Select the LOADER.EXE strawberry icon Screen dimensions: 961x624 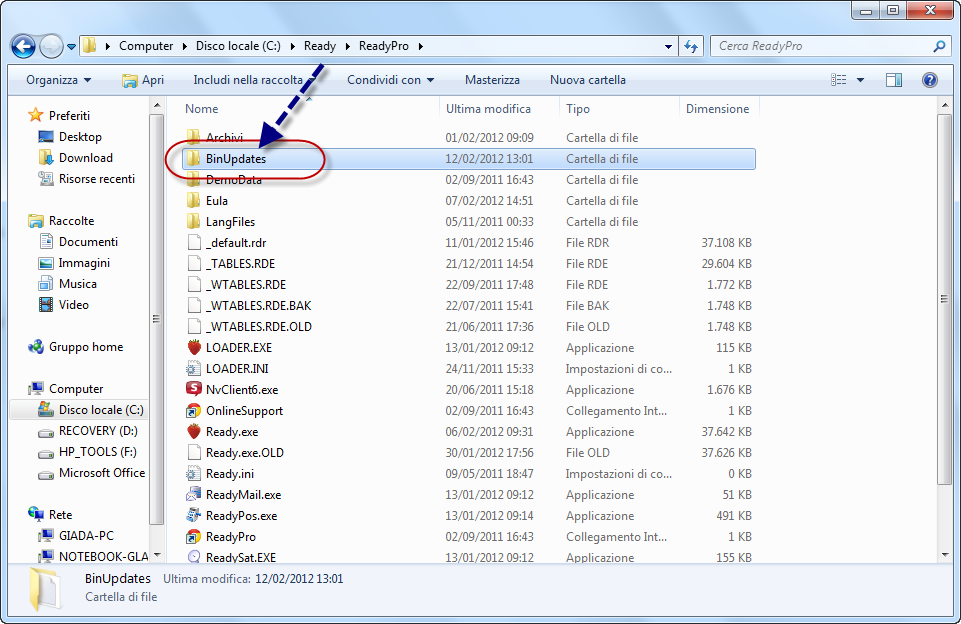click(194, 348)
